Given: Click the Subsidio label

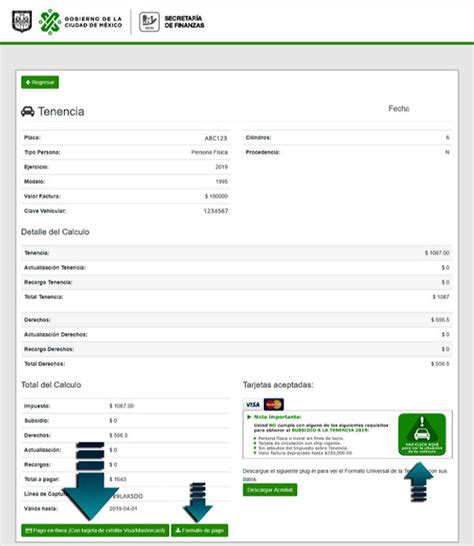Looking at the screenshot, I should pyautogui.click(x=36, y=421).
